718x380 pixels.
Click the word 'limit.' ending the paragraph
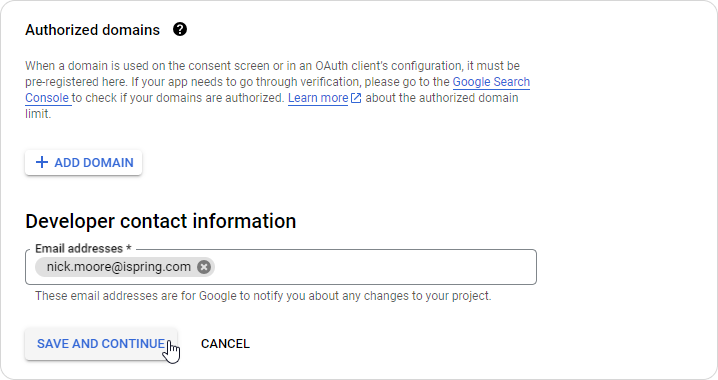coord(38,114)
